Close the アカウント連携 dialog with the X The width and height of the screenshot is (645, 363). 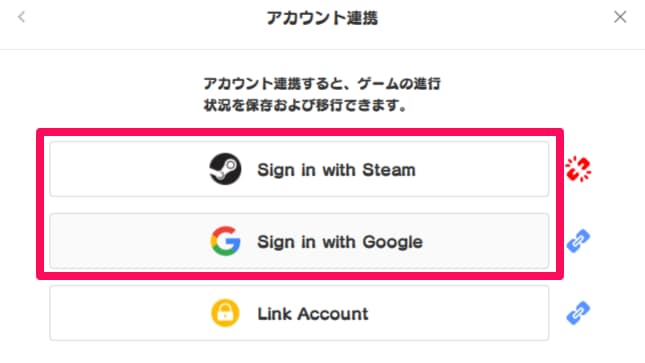tap(620, 17)
